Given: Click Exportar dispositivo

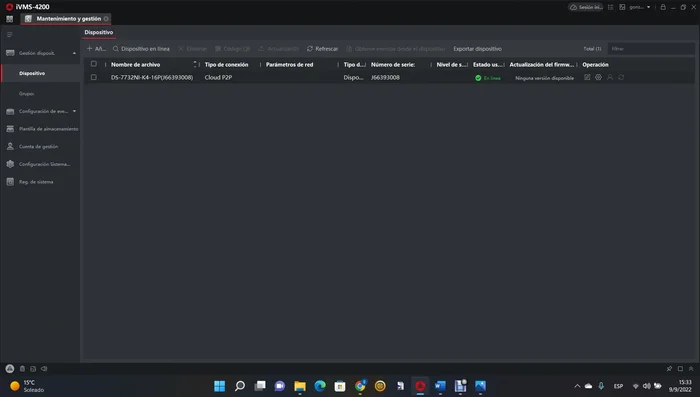Looking at the screenshot, I should point(478,49).
